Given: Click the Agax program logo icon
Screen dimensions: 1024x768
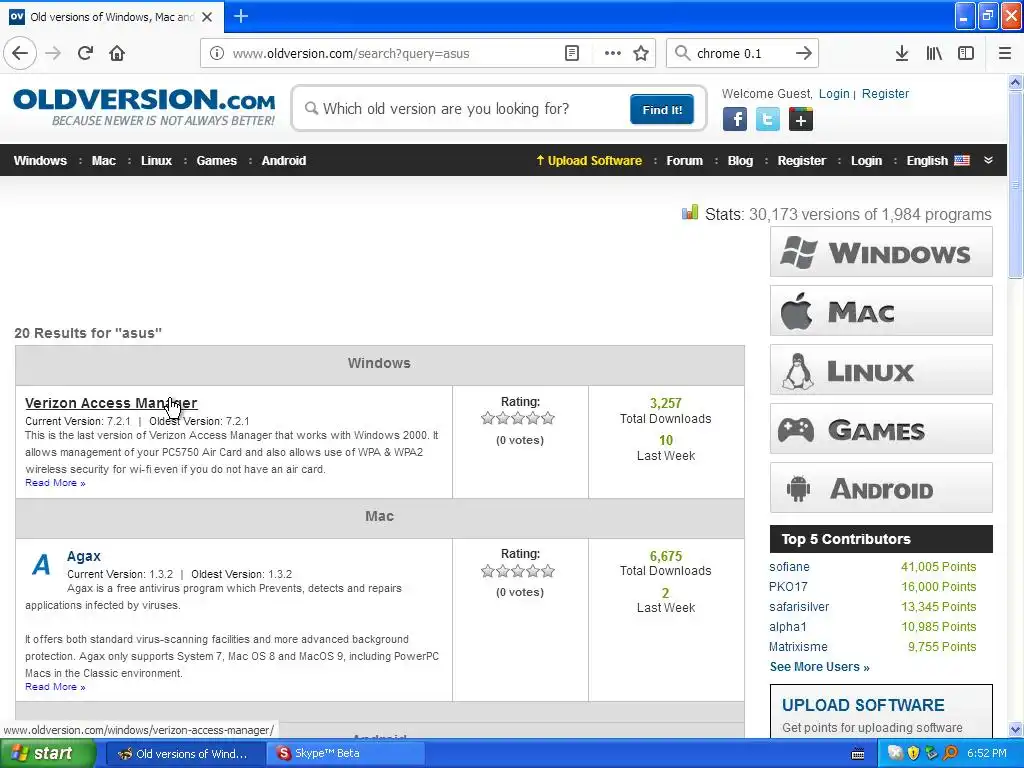Looking at the screenshot, I should pos(41,564).
